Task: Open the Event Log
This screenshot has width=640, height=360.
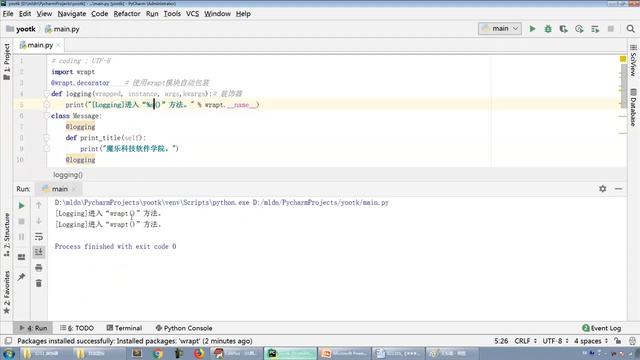Action: (x=602, y=328)
